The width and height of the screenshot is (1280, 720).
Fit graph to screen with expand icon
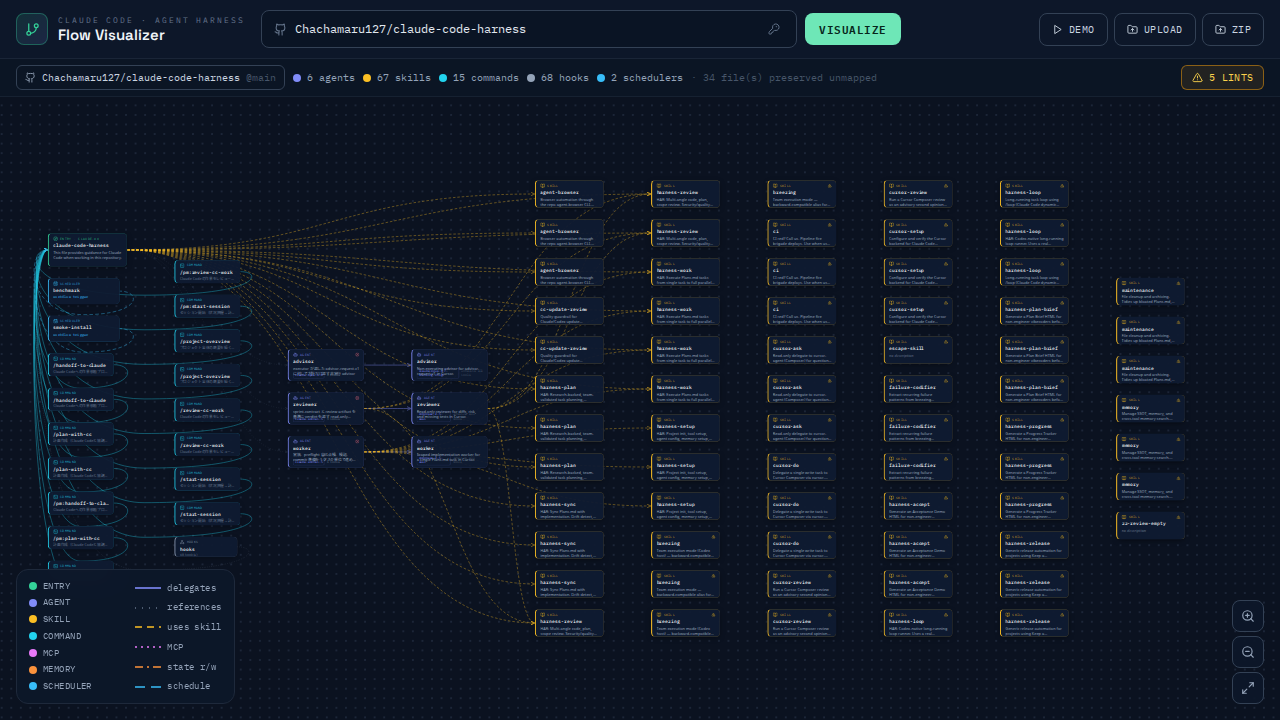tap(1248, 688)
